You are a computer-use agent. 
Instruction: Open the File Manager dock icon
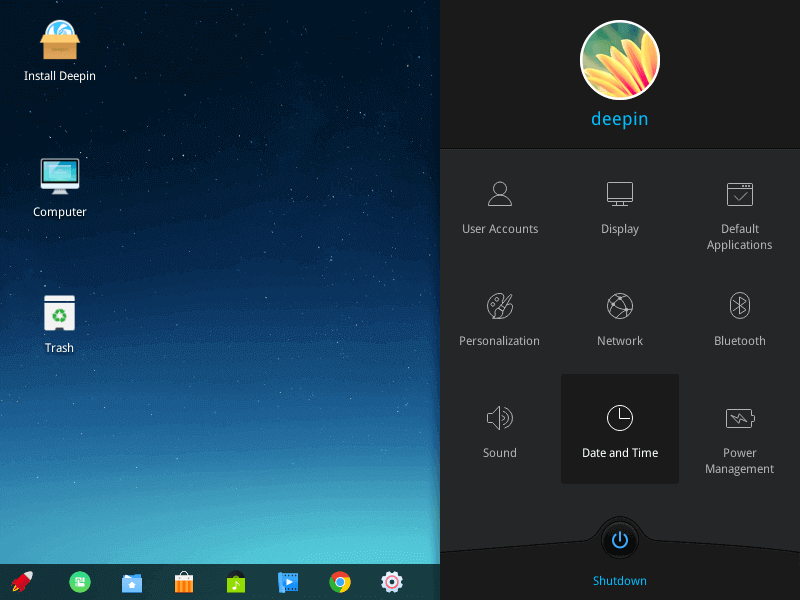pos(132,582)
